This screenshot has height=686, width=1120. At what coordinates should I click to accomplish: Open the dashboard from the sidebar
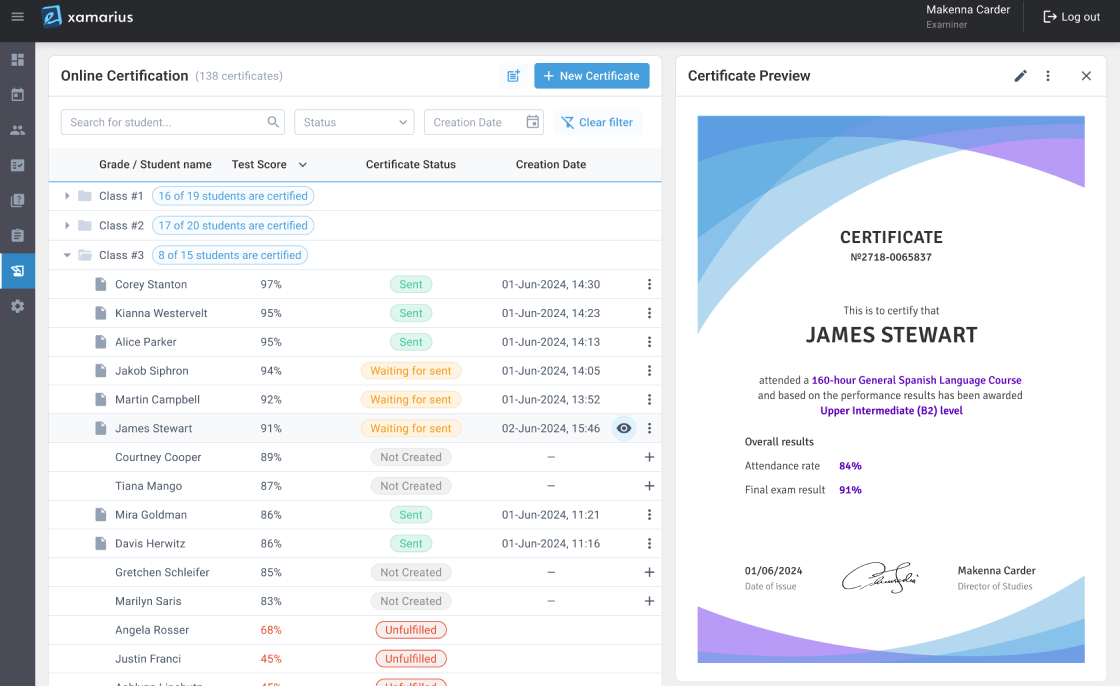click(x=16, y=60)
